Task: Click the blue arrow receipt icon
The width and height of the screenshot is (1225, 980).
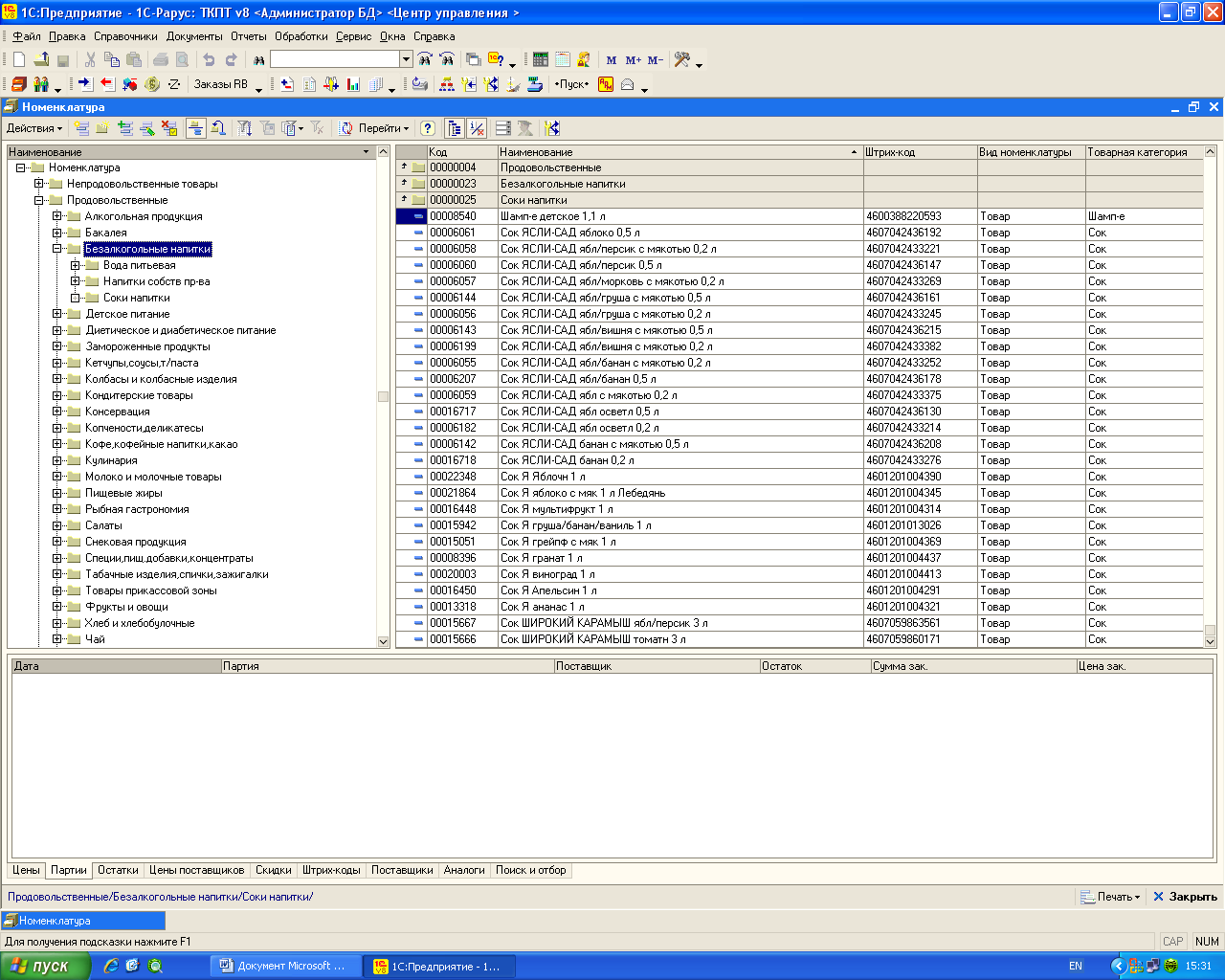Action: tap(84, 84)
